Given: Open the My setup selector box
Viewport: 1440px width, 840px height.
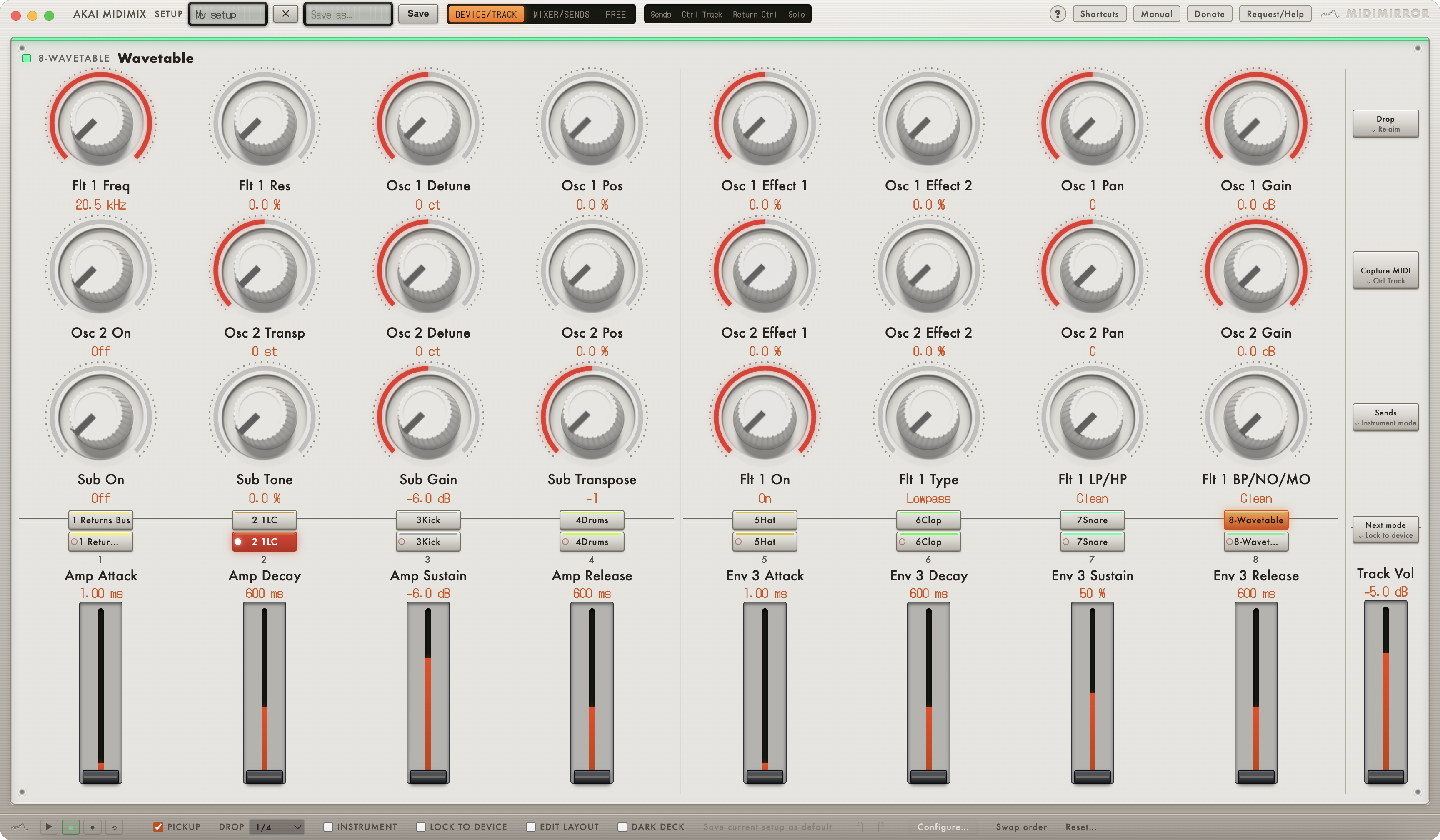Looking at the screenshot, I should coord(228,14).
